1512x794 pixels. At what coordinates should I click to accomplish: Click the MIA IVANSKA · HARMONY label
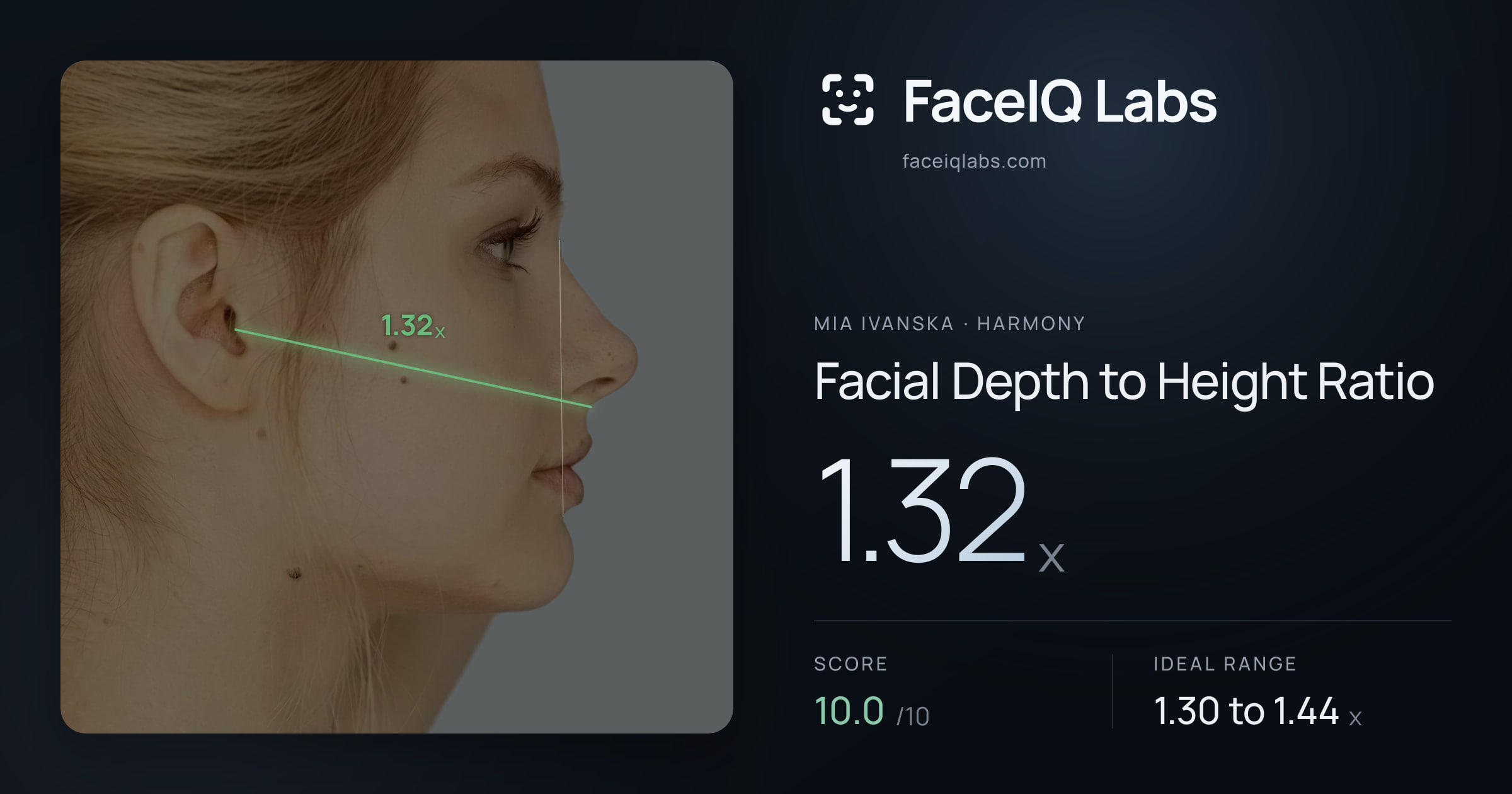(x=949, y=323)
